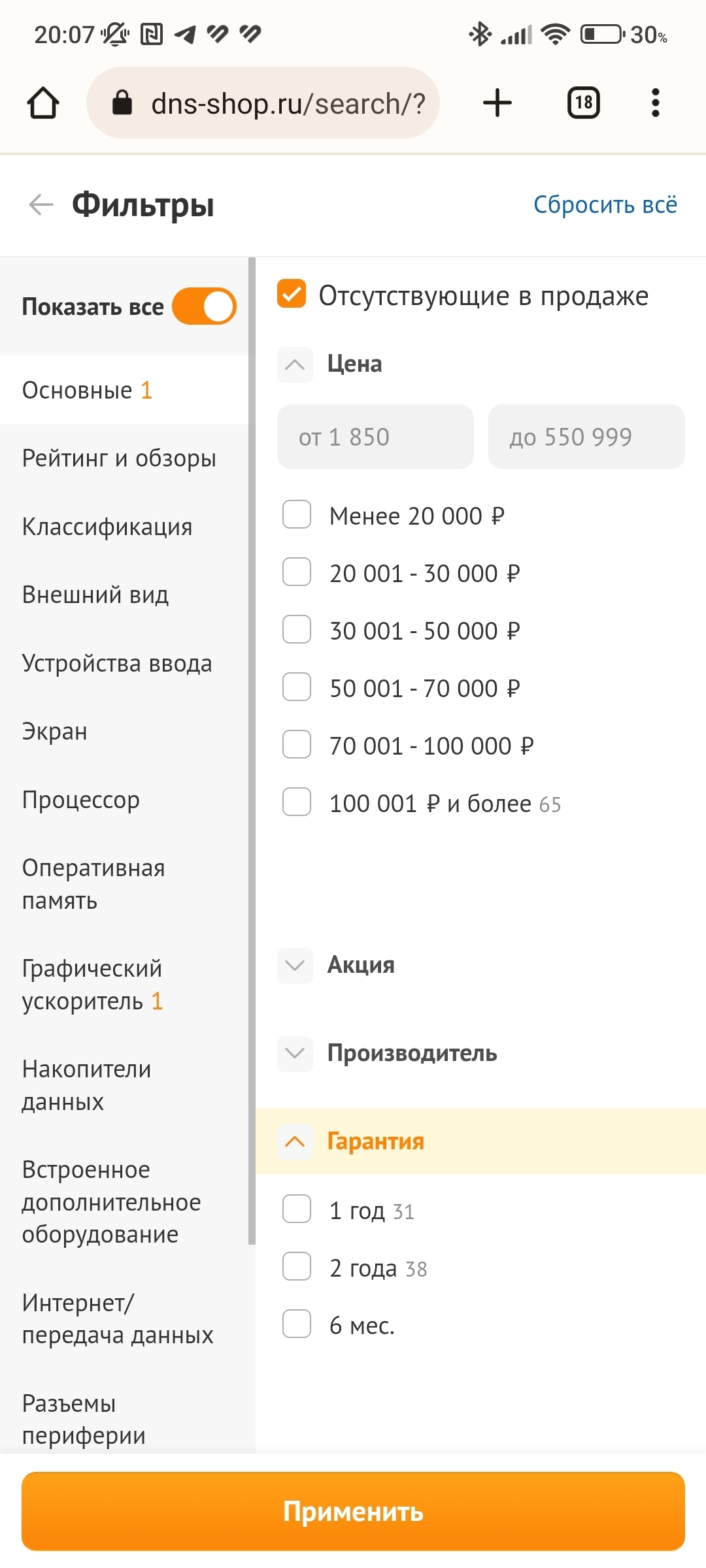
Task: Open the tab switcher showing 18 tabs
Action: pos(583,103)
